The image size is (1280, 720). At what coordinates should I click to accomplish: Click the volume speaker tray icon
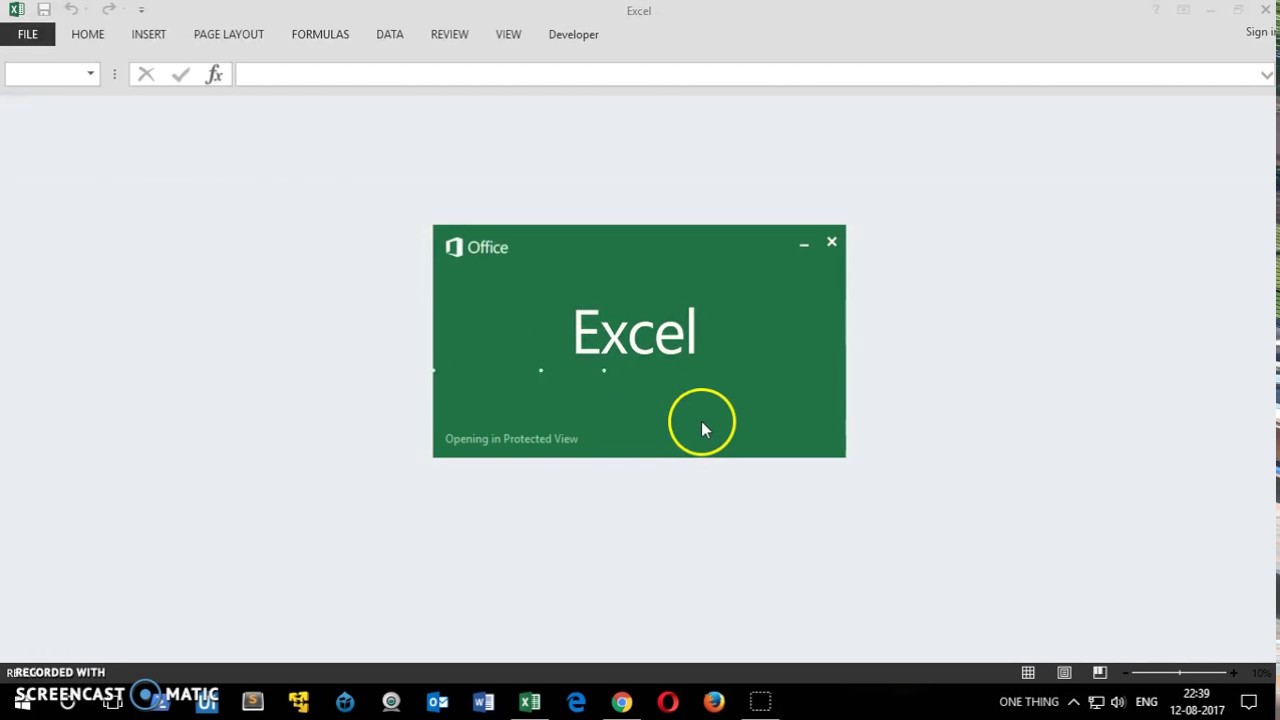[x=1118, y=702]
